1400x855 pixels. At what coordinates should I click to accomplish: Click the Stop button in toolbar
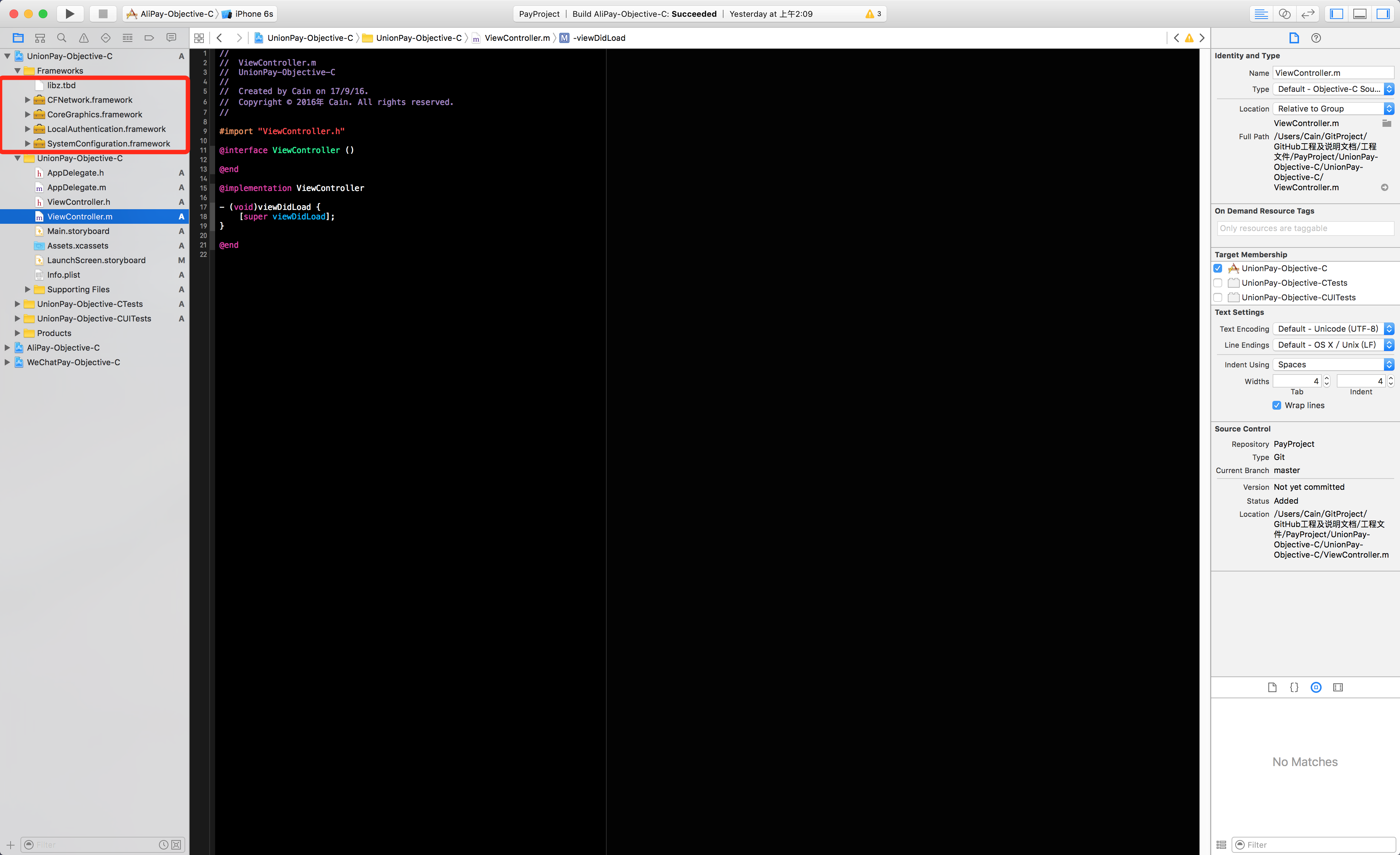[103, 13]
